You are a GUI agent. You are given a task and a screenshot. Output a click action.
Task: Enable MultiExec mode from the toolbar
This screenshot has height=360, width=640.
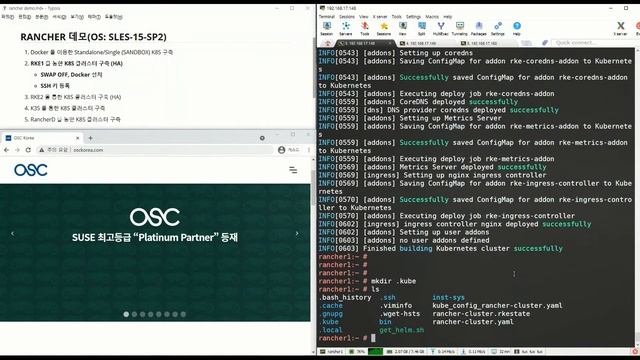point(440,29)
